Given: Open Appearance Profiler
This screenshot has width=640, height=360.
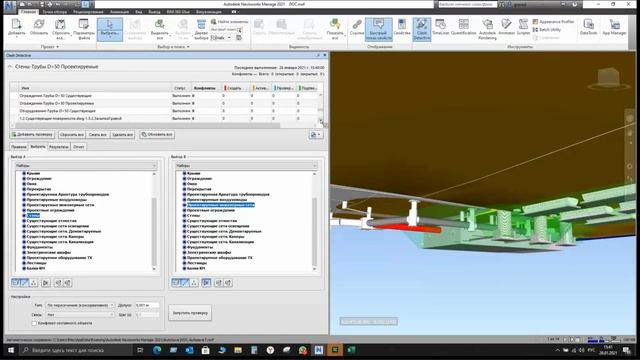Looking at the screenshot, I should coord(553,22).
